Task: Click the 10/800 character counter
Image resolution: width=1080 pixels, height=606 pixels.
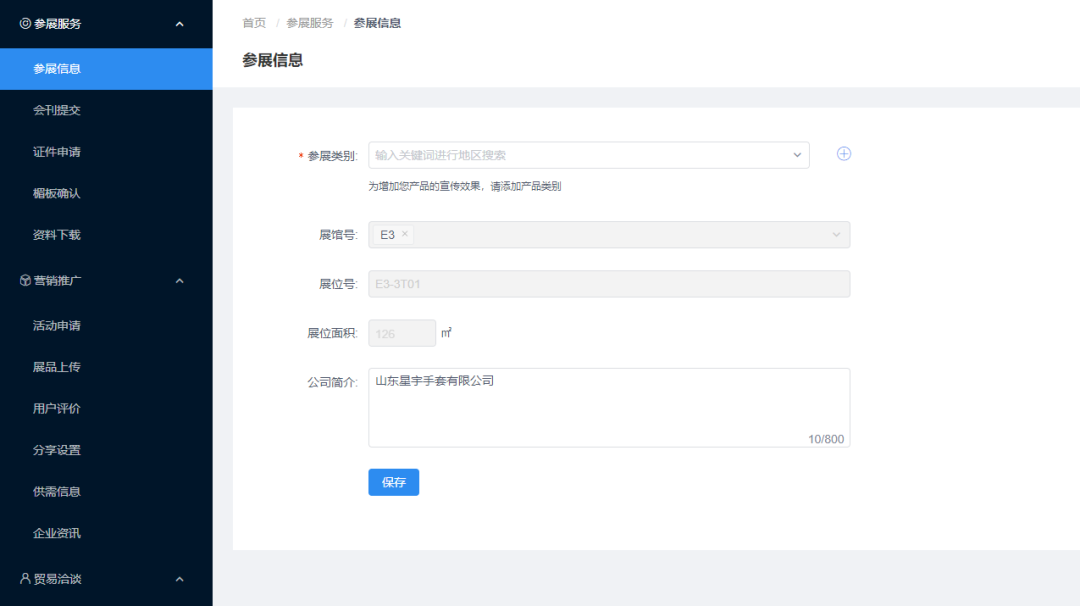Action: 826,439
